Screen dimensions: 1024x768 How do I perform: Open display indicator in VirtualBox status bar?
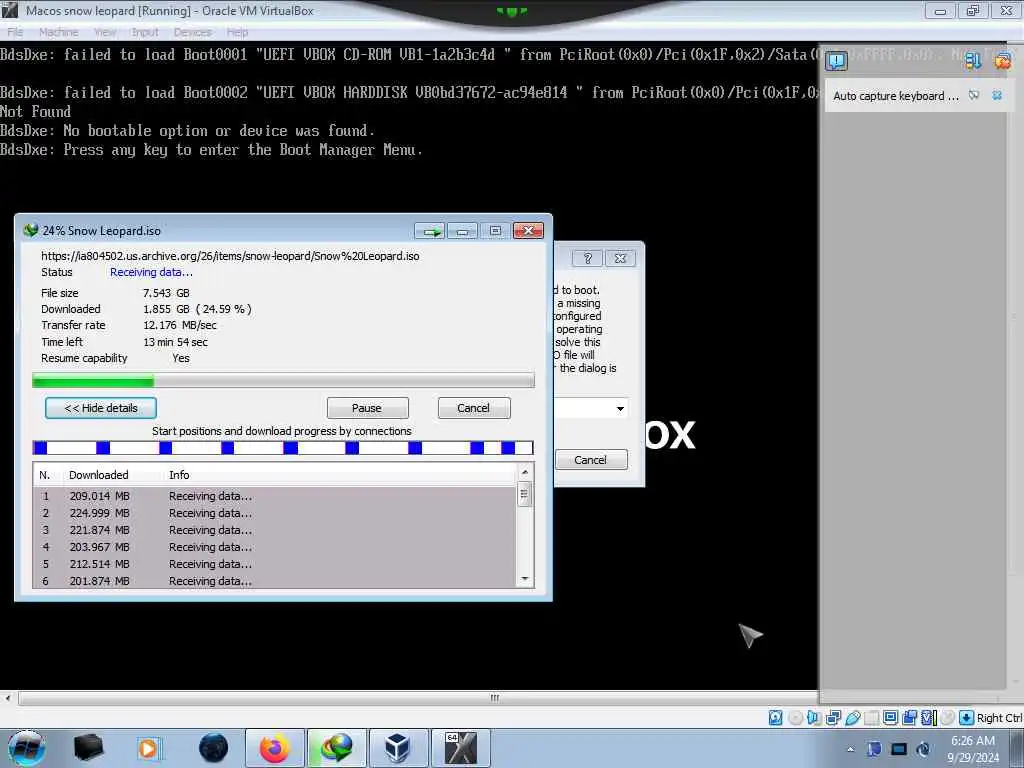pos(890,718)
